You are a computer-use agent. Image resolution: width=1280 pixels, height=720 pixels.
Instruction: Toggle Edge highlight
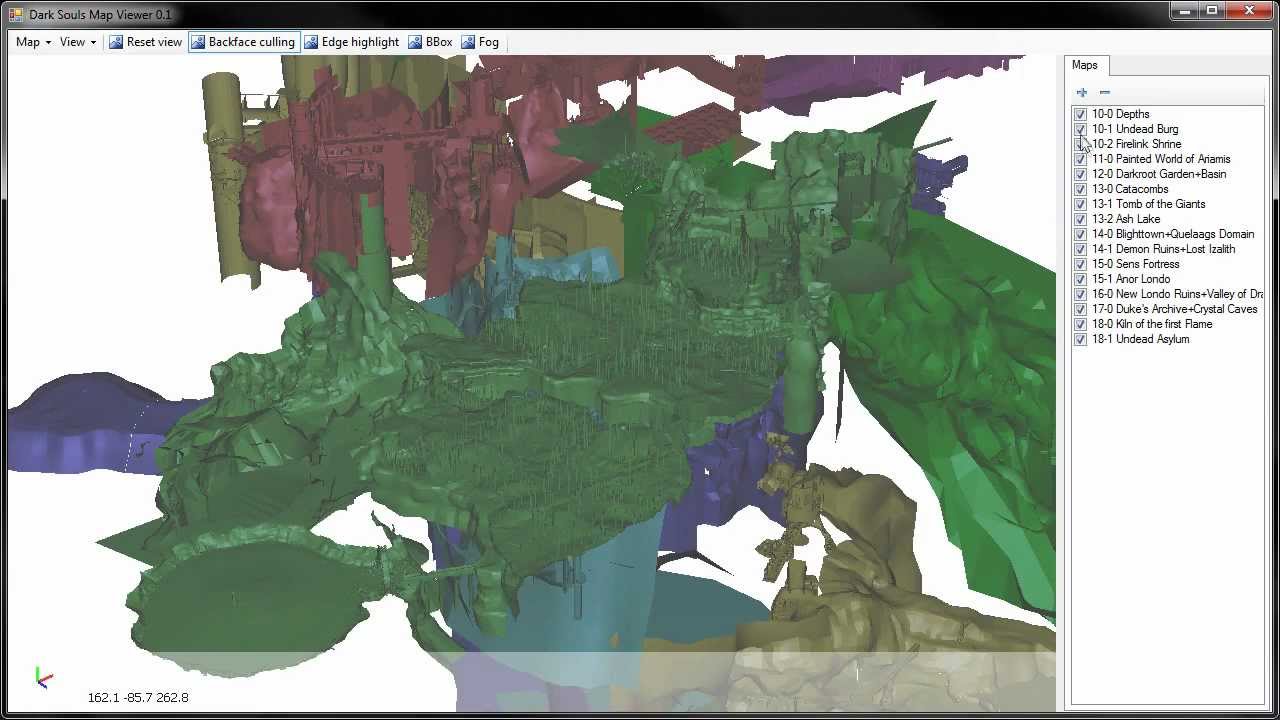point(351,42)
